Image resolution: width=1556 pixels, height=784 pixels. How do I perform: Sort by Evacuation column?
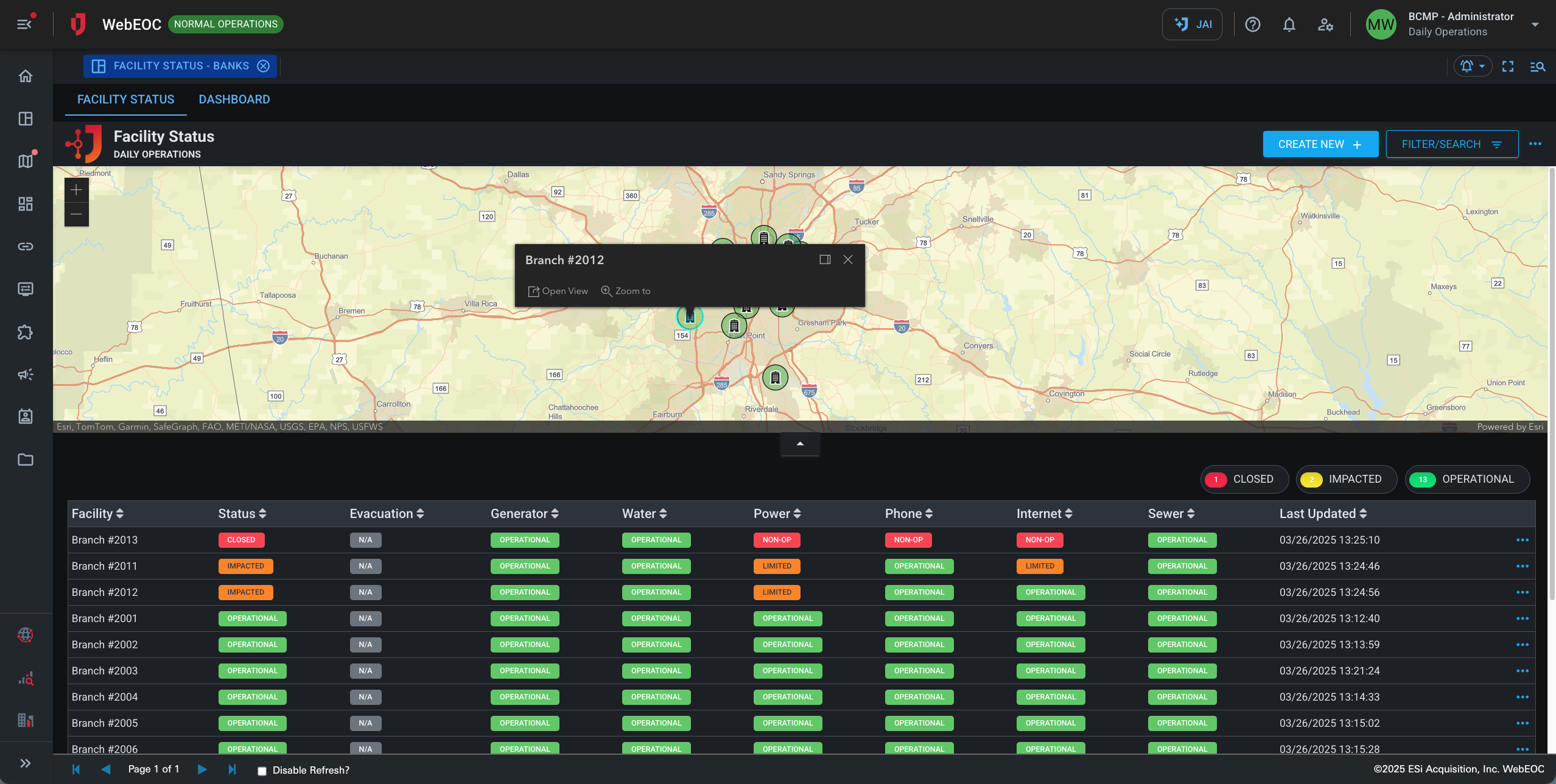[x=387, y=514]
